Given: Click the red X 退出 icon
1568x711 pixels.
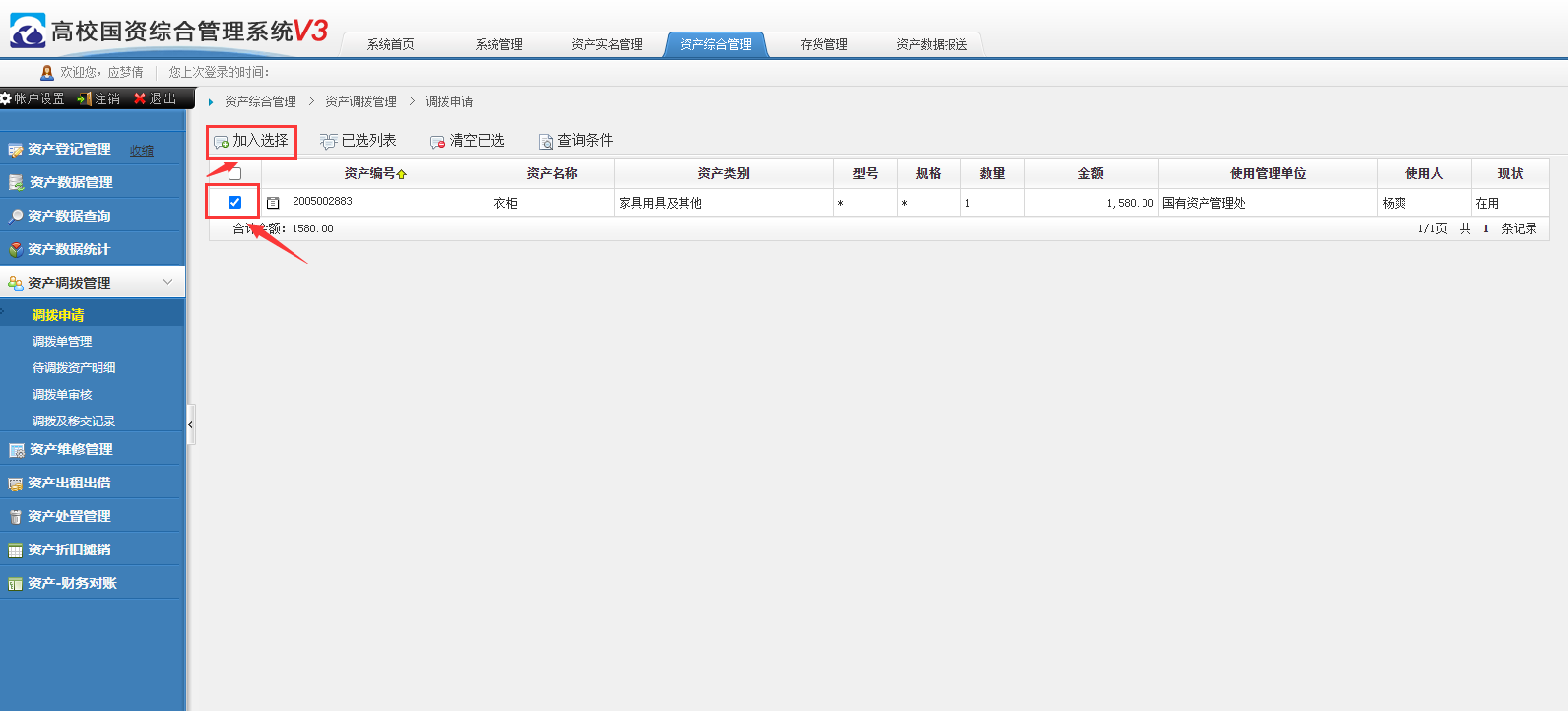Looking at the screenshot, I should pos(140,98).
